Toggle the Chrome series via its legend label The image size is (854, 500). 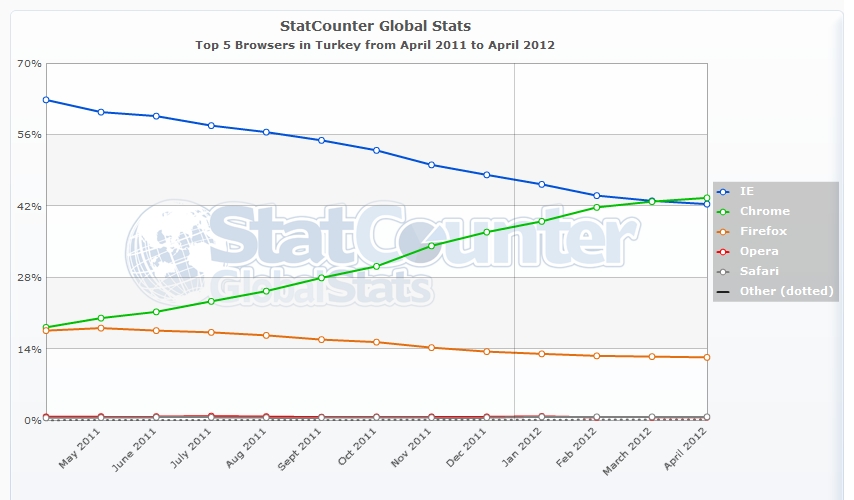(x=764, y=211)
